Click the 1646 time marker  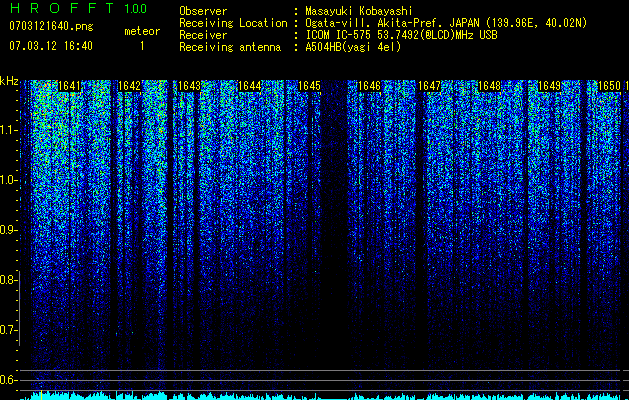369,86
